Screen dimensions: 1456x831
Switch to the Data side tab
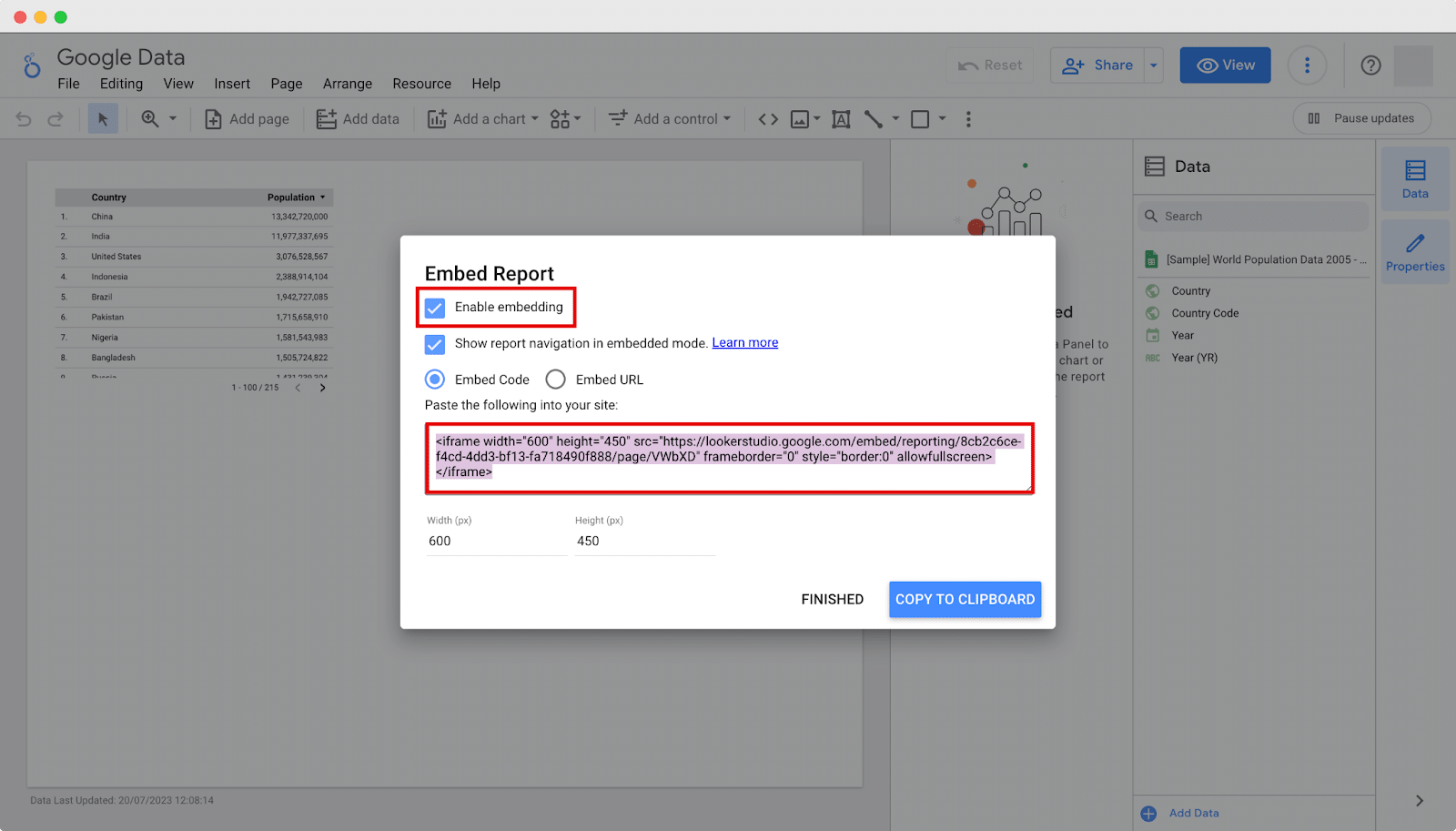[1415, 179]
